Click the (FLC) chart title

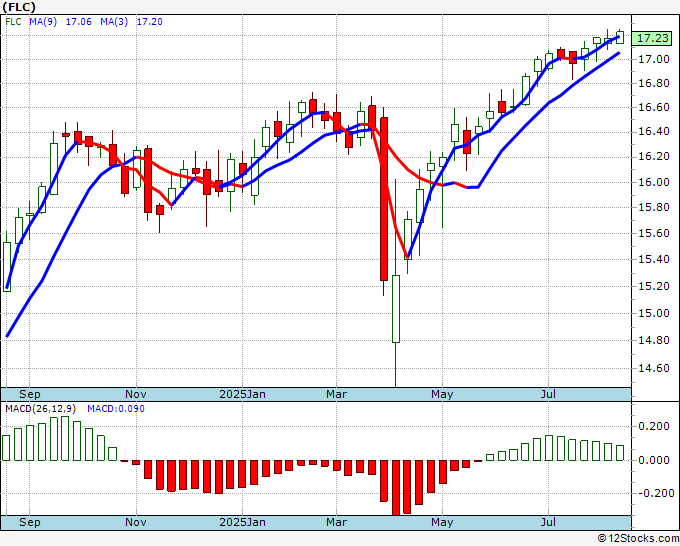point(19,7)
